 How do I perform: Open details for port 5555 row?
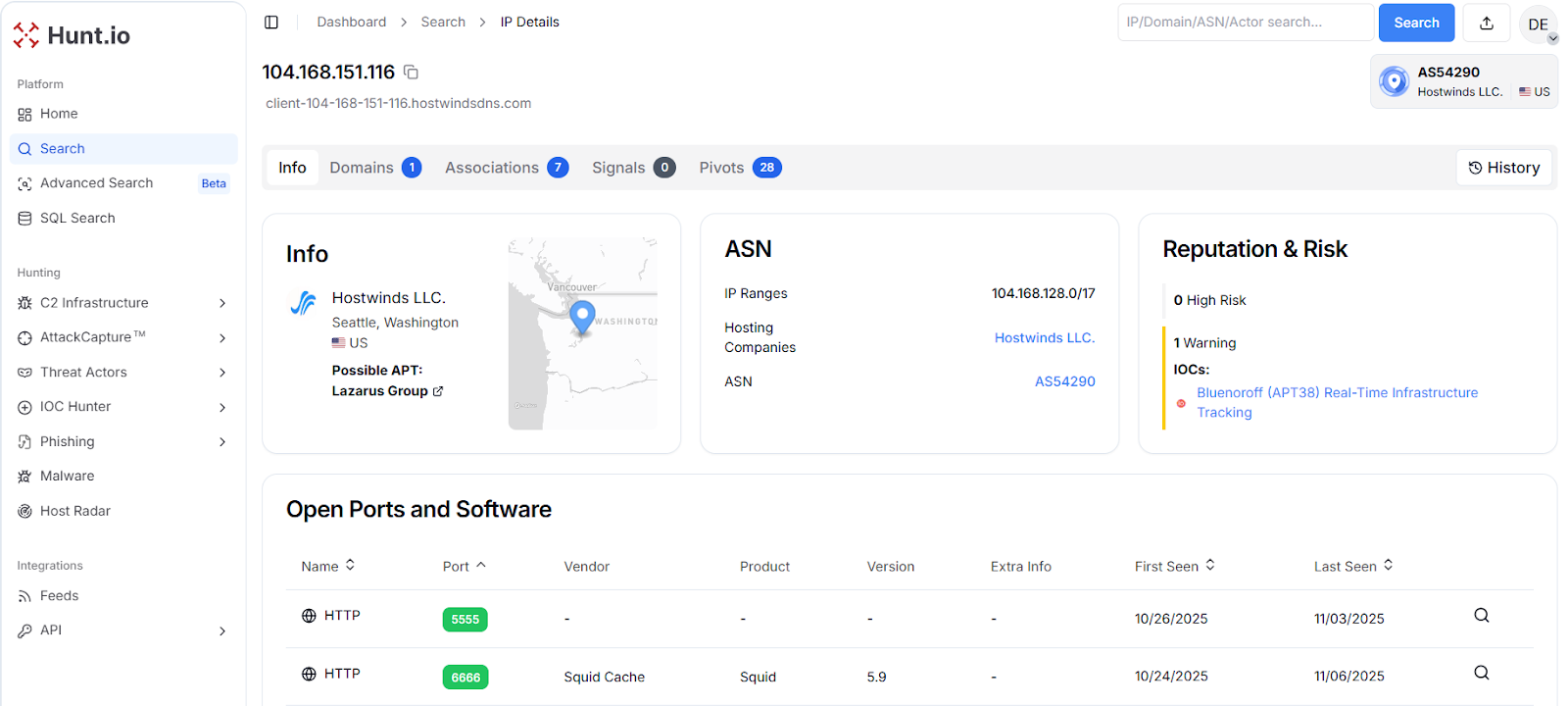tap(1481, 616)
